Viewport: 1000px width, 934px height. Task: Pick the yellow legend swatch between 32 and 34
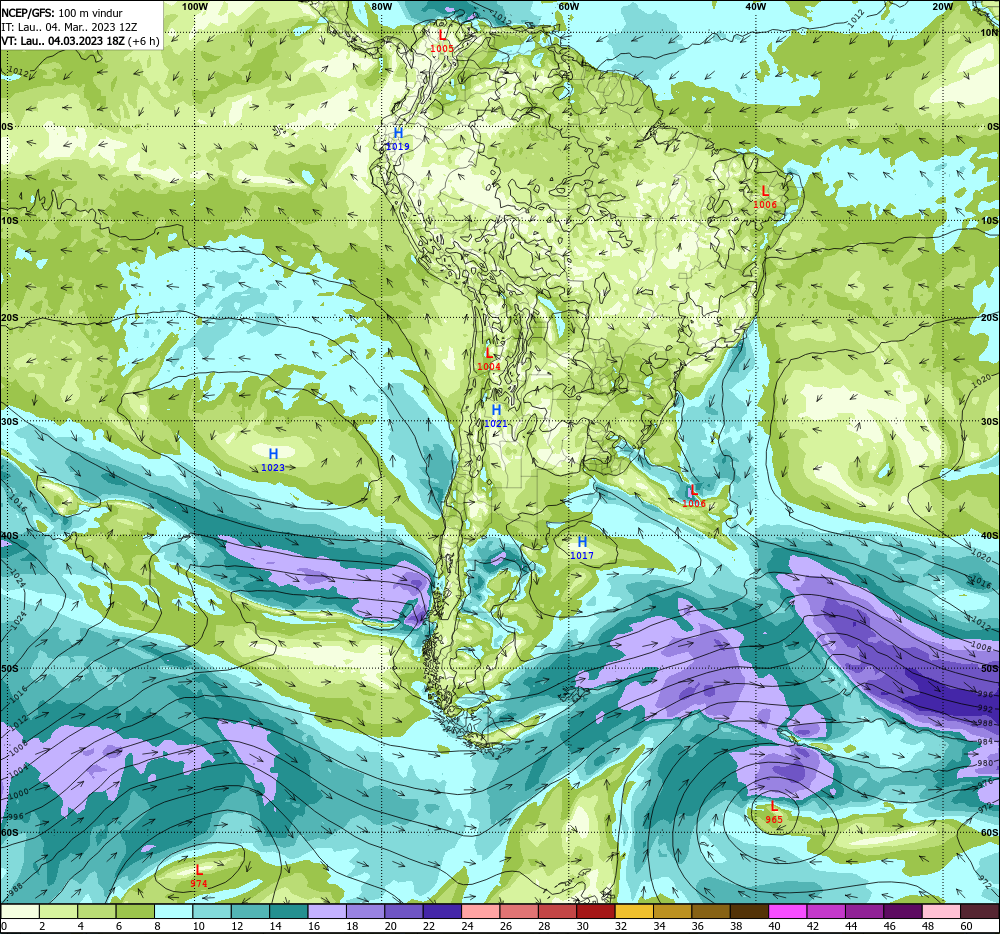pyautogui.click(x=634, y=911)
